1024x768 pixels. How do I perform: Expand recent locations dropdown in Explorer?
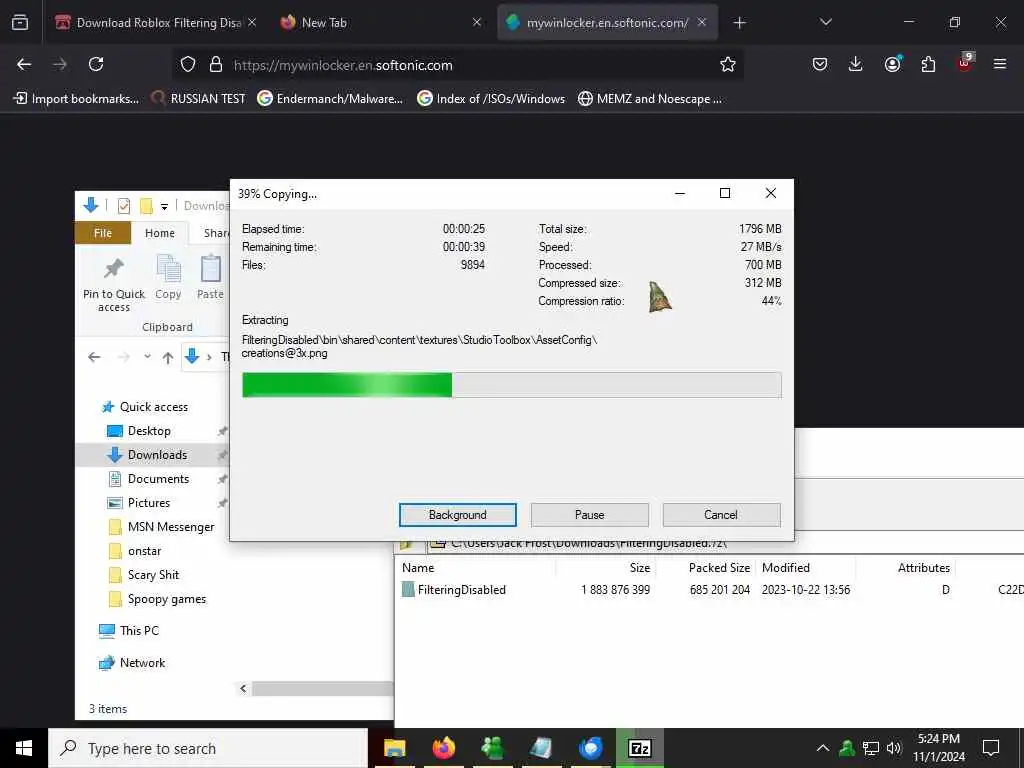pyautogui.click(x=147, y=357)
